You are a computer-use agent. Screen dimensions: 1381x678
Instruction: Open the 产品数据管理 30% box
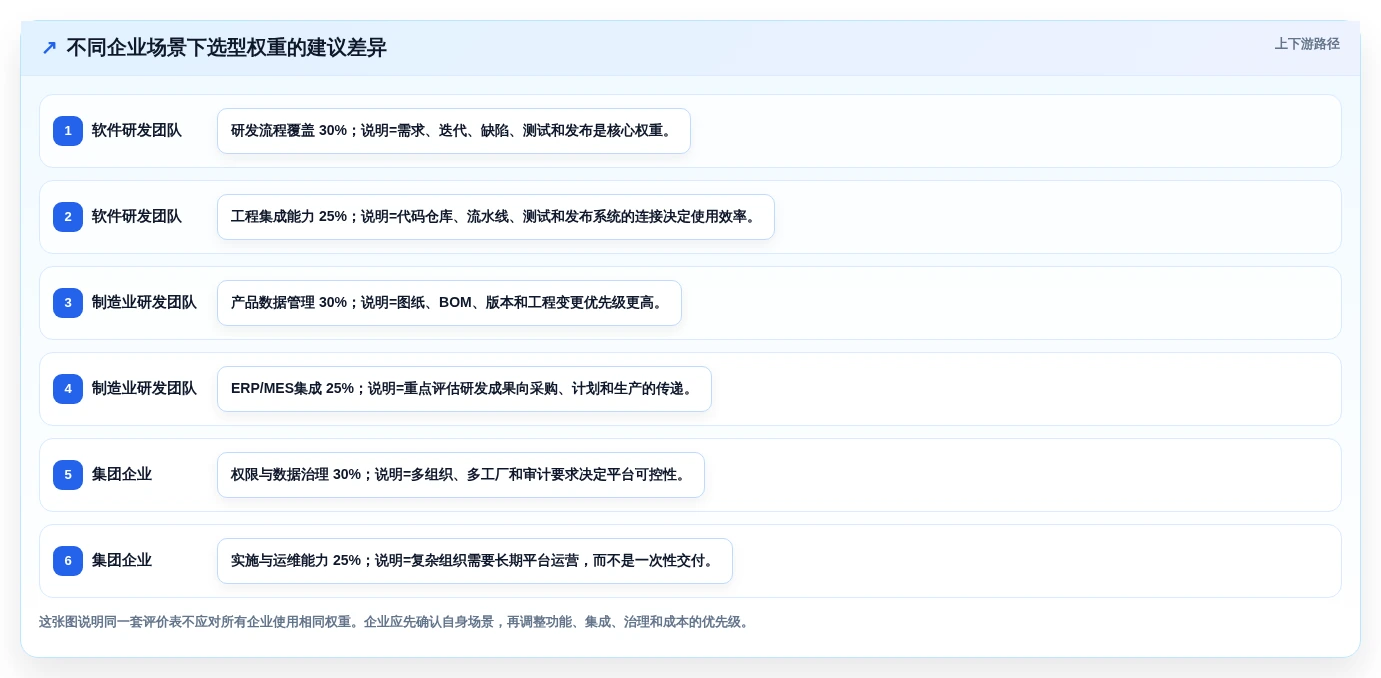click(449, 303)
